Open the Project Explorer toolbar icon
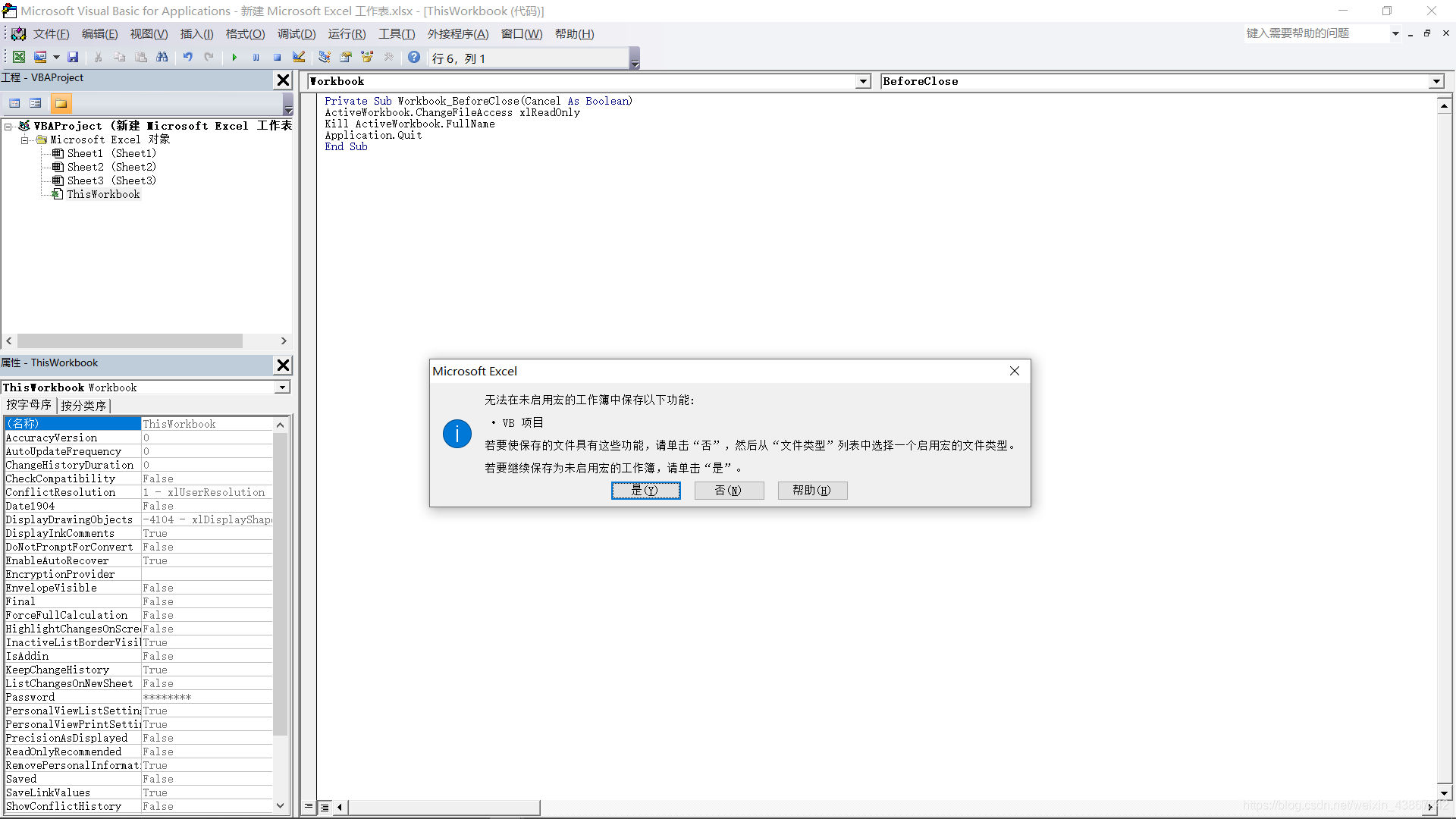The image size is (1456, 819). [x=325, y=57]
